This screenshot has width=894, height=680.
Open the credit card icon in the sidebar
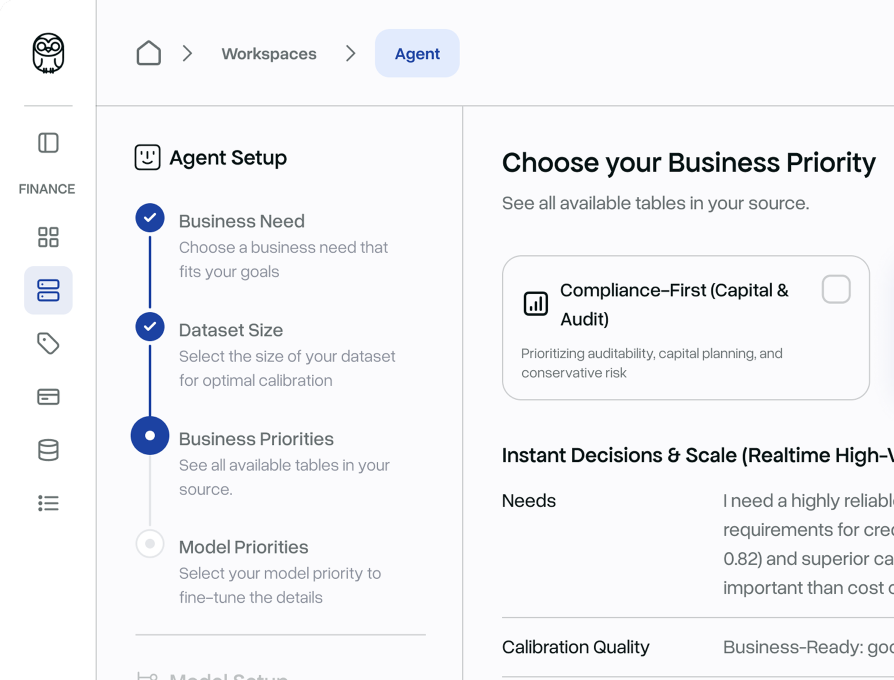tap(47, 395)
